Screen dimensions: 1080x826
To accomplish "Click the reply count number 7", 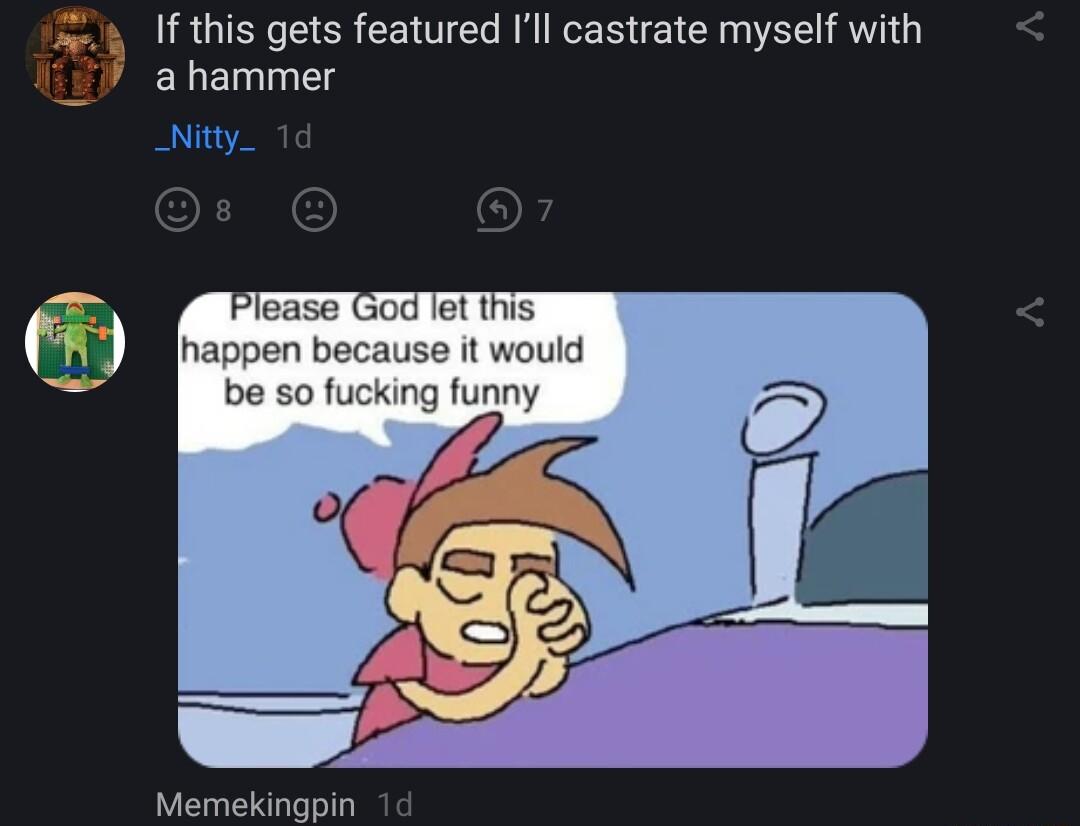I will click(x=544, y=210).
